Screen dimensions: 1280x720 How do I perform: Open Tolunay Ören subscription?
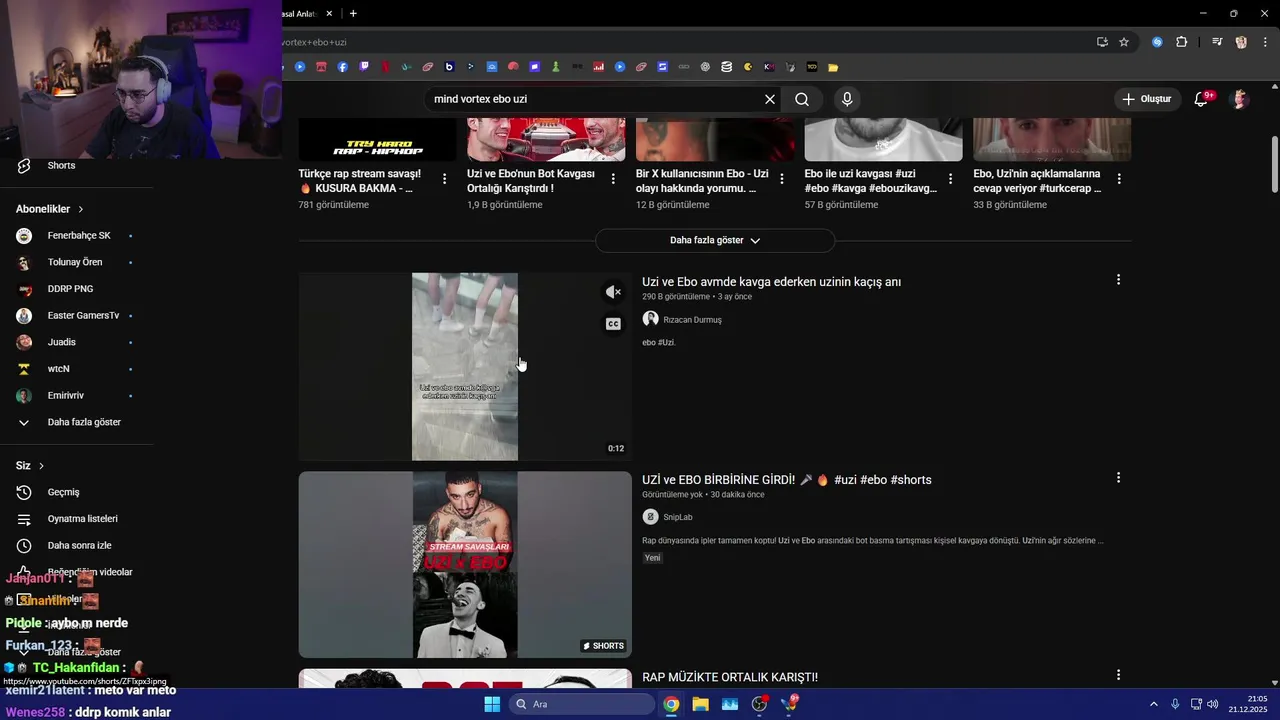point(76,262)
